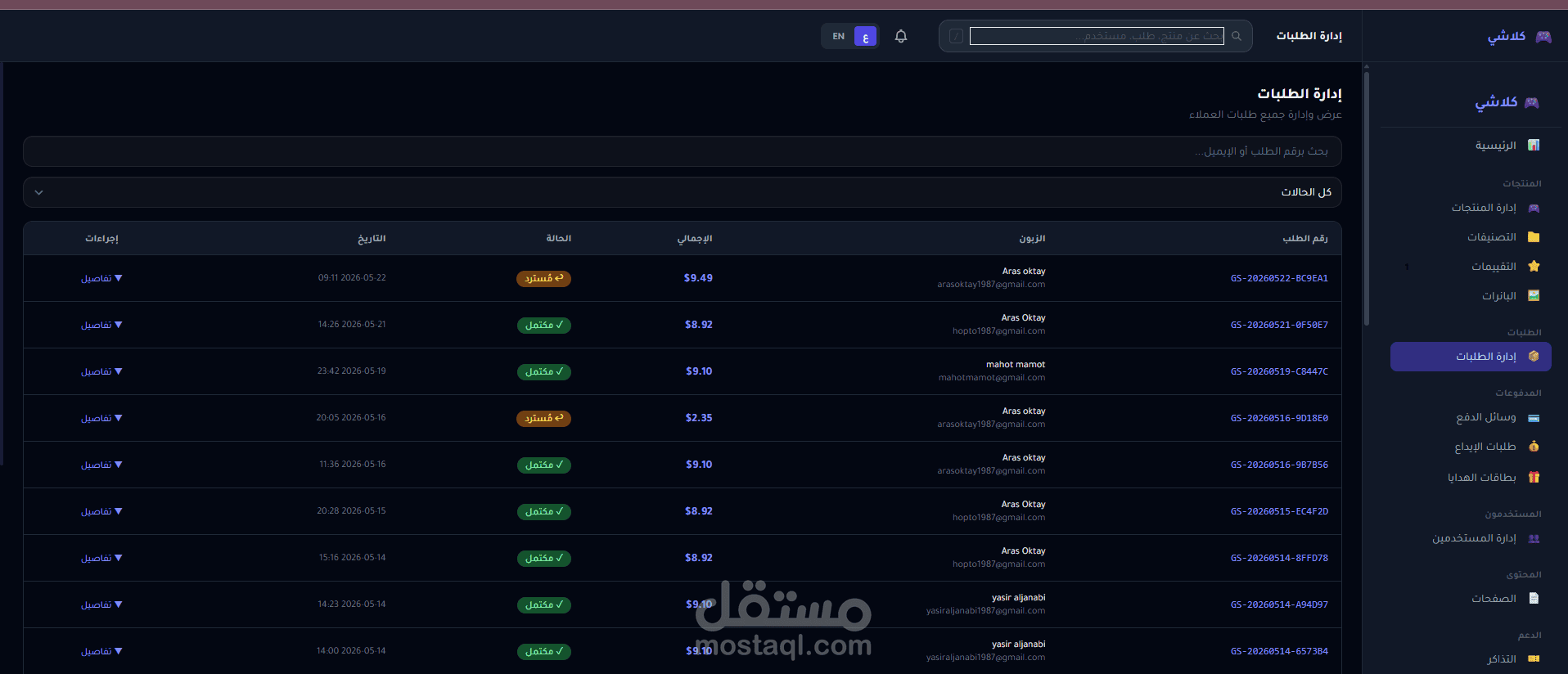Focus the order number or email search field
Screen dimensions: 1568x674
tap(683, 151)
